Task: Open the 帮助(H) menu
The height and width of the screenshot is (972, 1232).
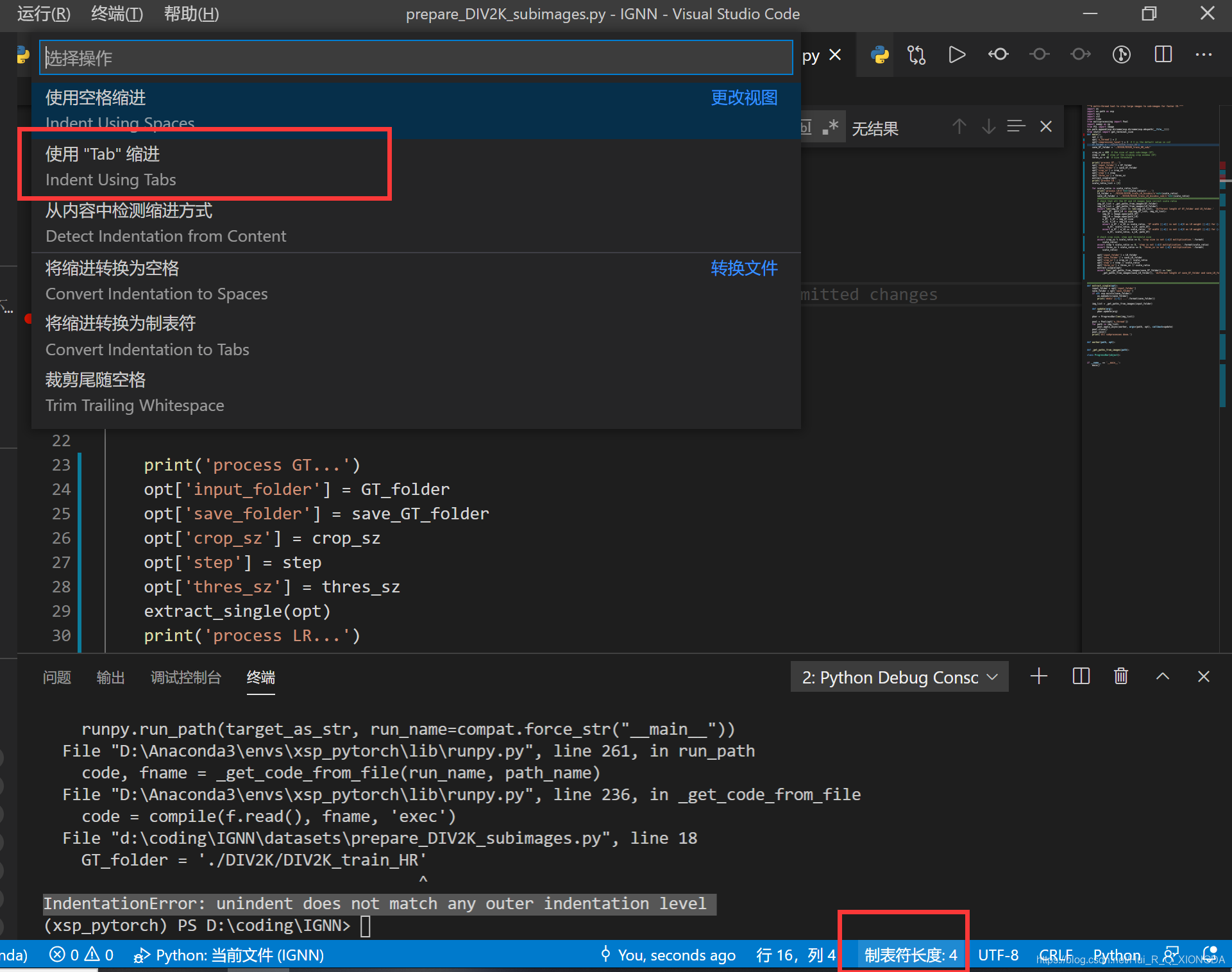Action: (x=191, y=13)
